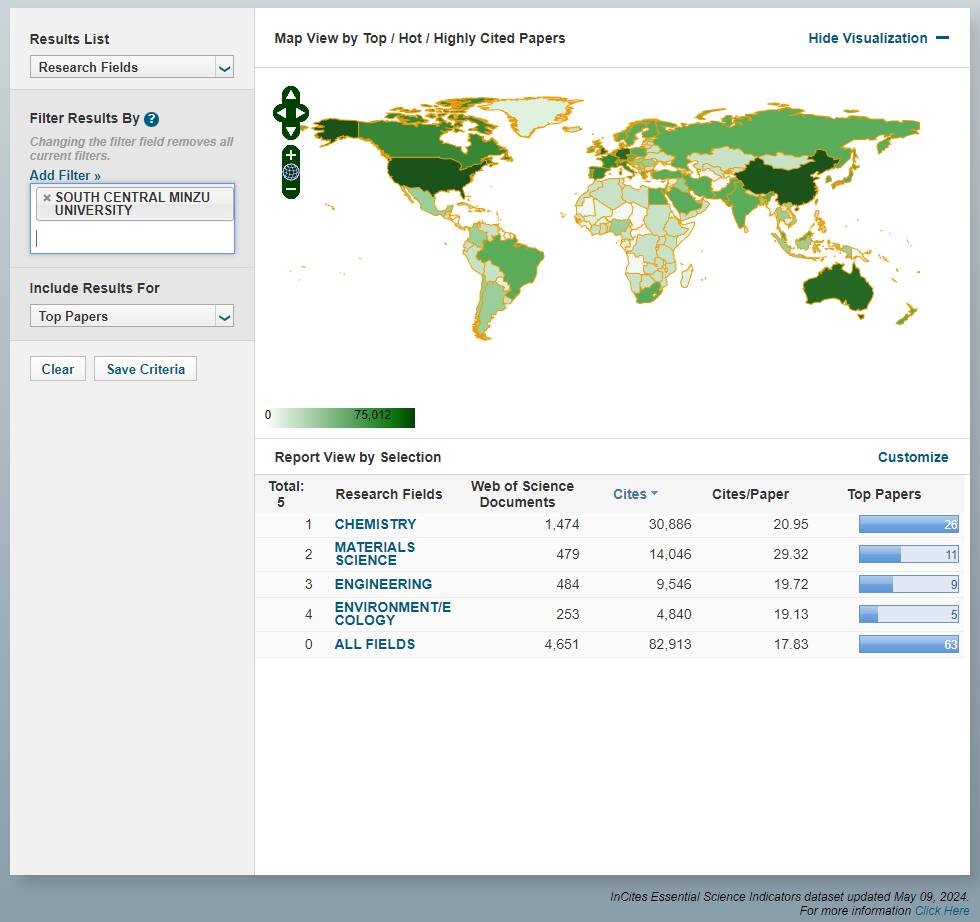Open the Filter Results By help icon
Image resolution: width=980 pixels, height=922 pixels.
pos(152,119)
